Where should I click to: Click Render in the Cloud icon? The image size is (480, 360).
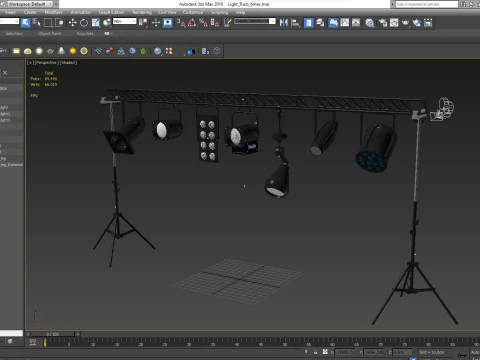point(417,23)
